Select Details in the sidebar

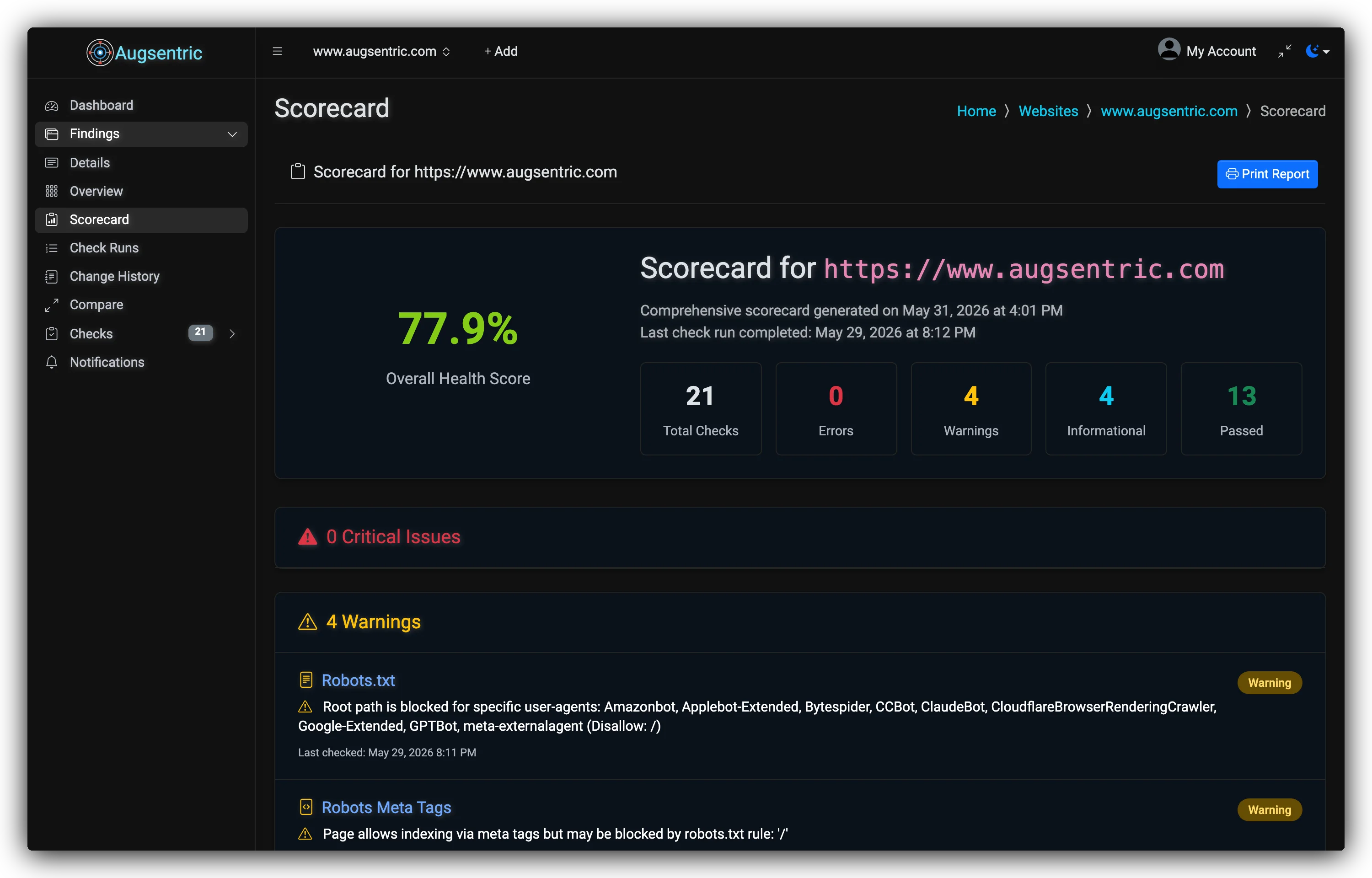coord(141,163)
